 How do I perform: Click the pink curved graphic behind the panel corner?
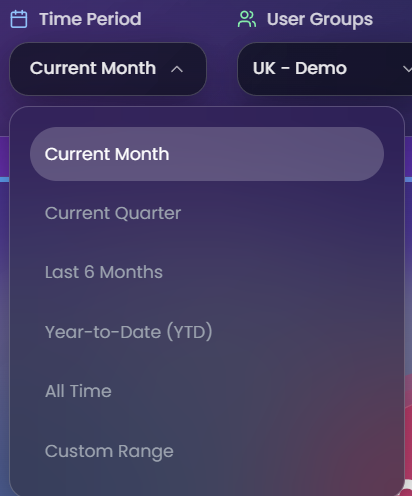pyautogui.click(x=408, y=433)
